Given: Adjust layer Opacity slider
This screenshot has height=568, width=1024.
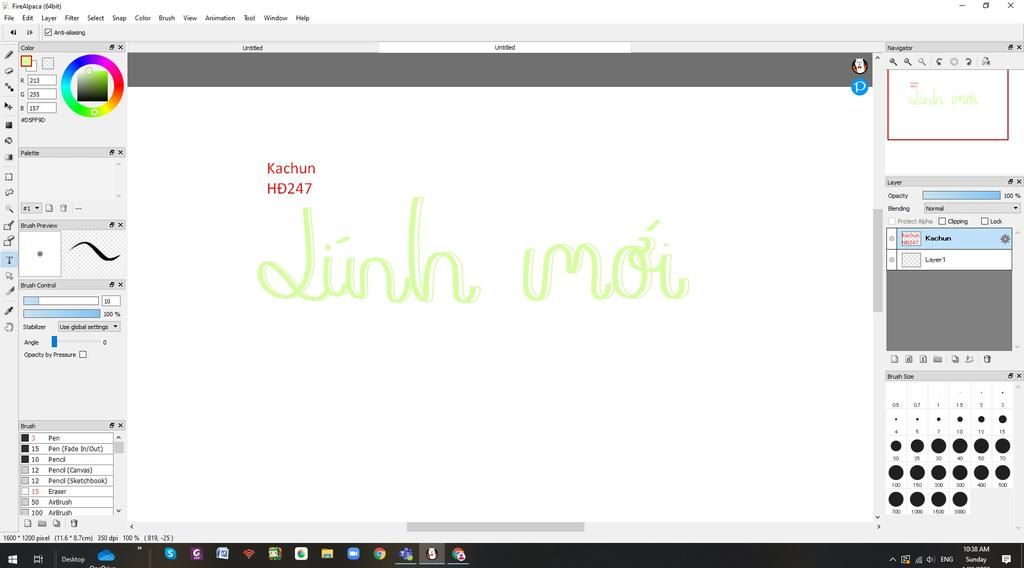Looking at the screenshot, I should [961, 195].
